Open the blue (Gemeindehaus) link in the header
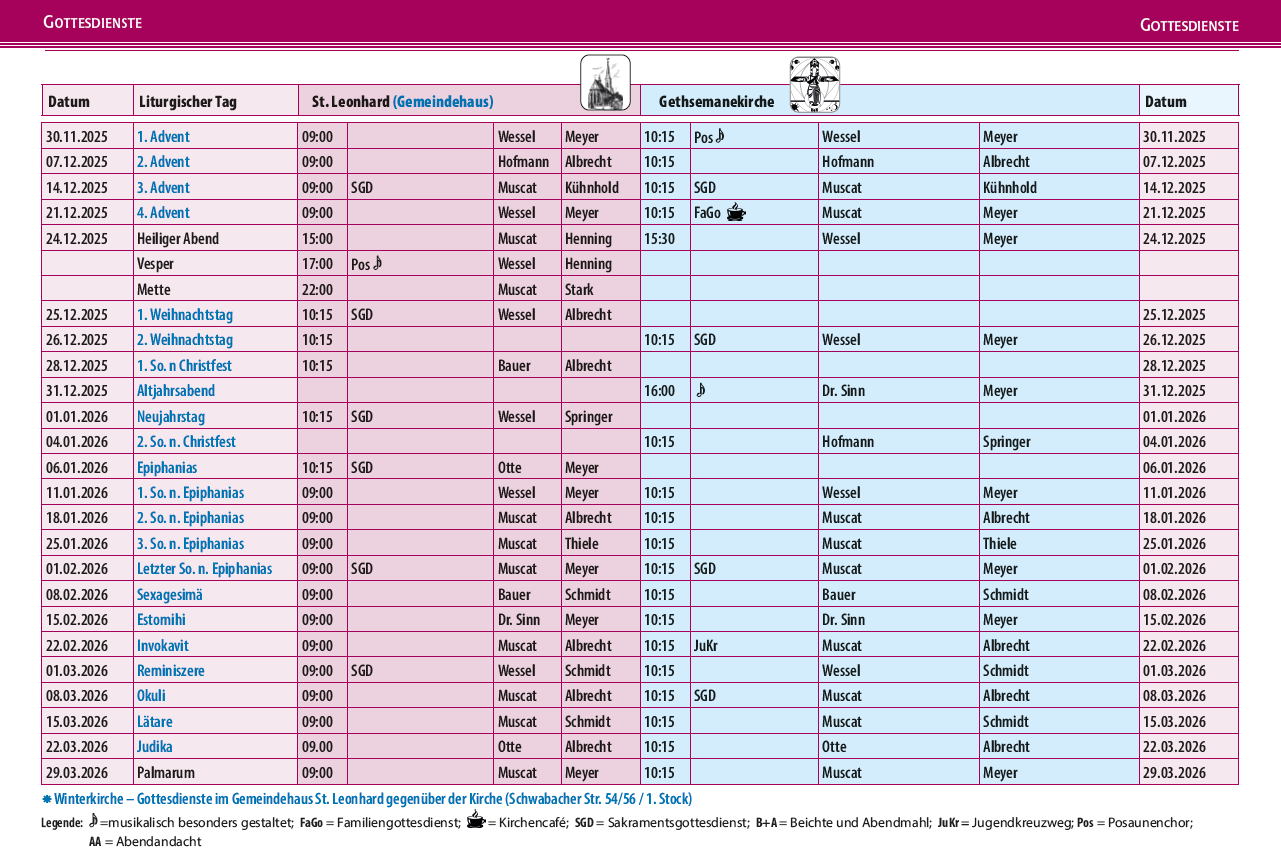1281x857 pixels. coord(443,101)
